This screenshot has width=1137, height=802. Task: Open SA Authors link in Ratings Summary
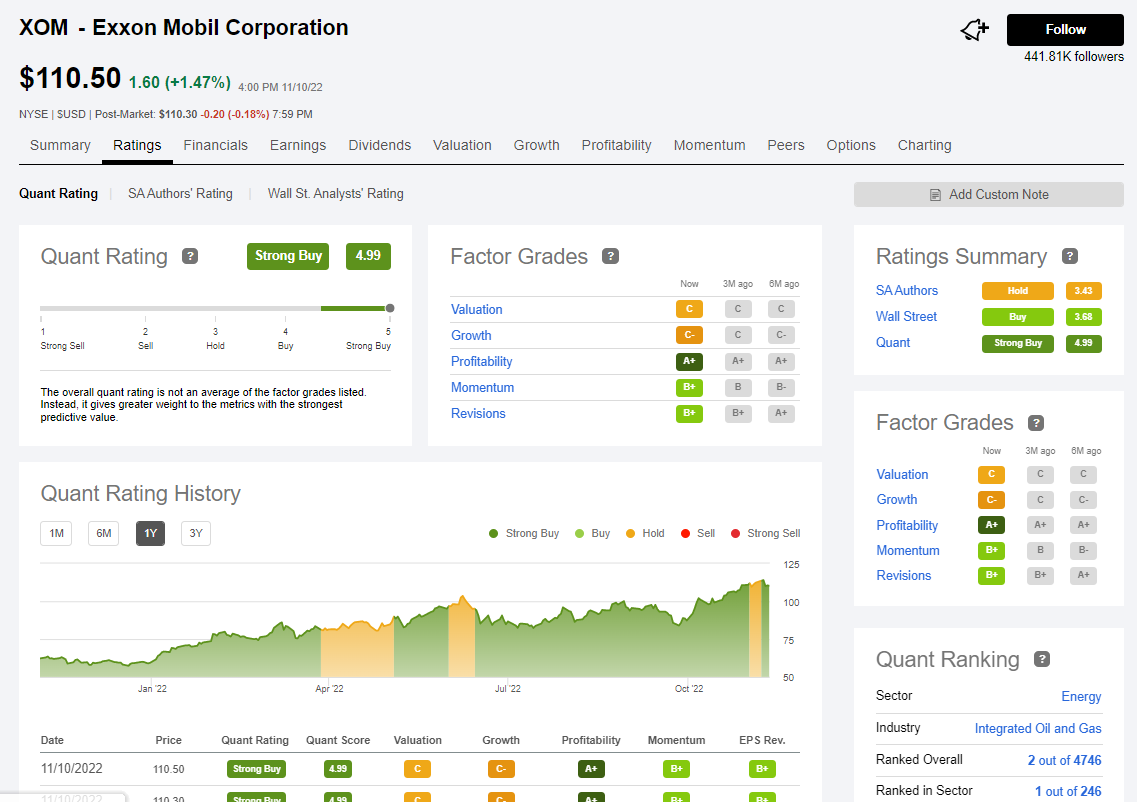(x=906, y=291)
